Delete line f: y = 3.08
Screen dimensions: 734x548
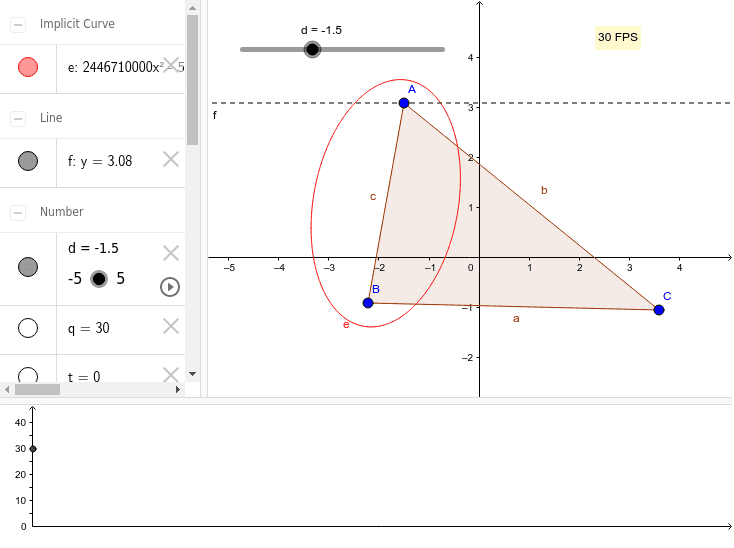(x=171, y=160)
